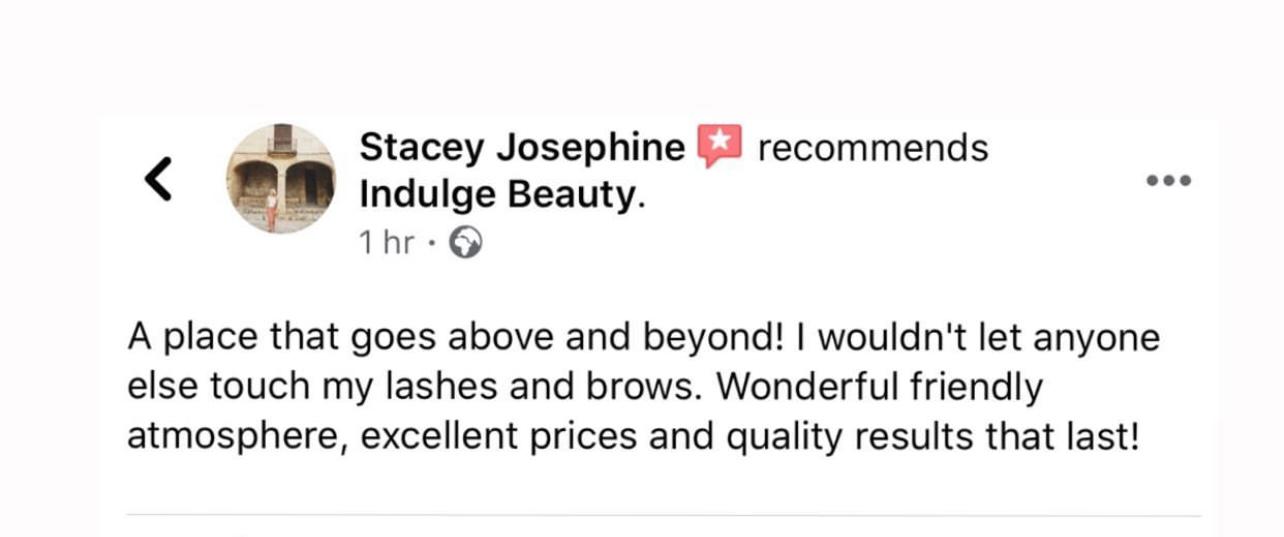Image resolution: width=1284 pixels, height=537 pixels.
Task: Open Stacey Josephine's round profile picture
Action: click(x=281, y=179)
